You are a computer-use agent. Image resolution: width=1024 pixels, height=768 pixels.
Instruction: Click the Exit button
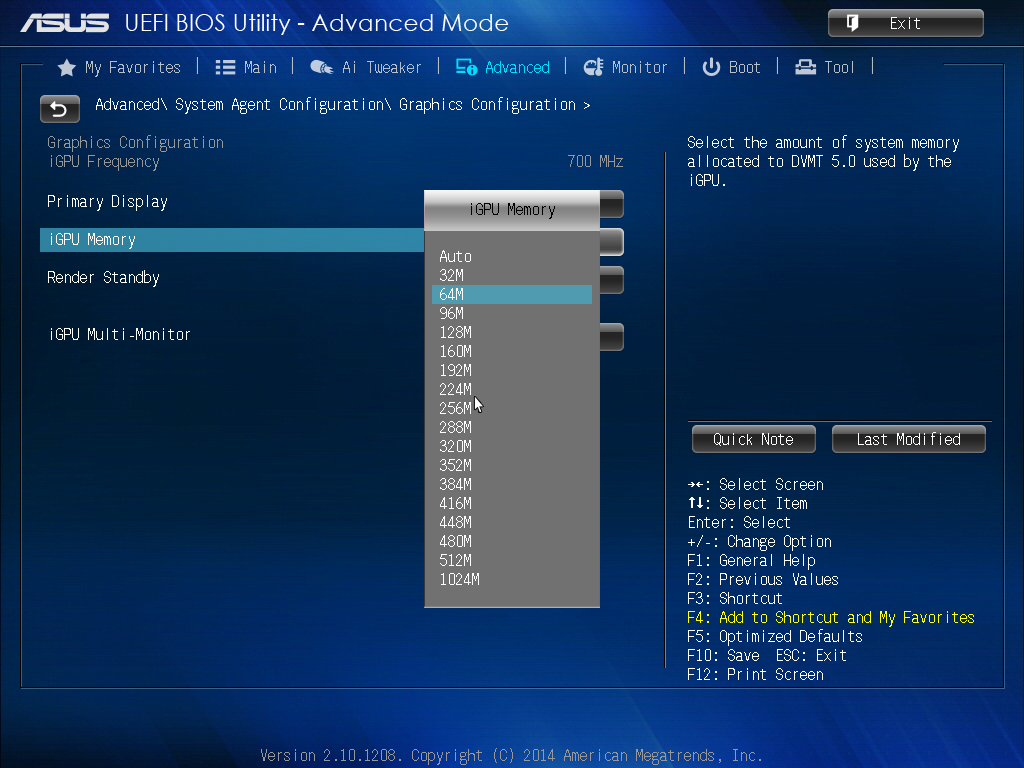click(x=905, y=24)
